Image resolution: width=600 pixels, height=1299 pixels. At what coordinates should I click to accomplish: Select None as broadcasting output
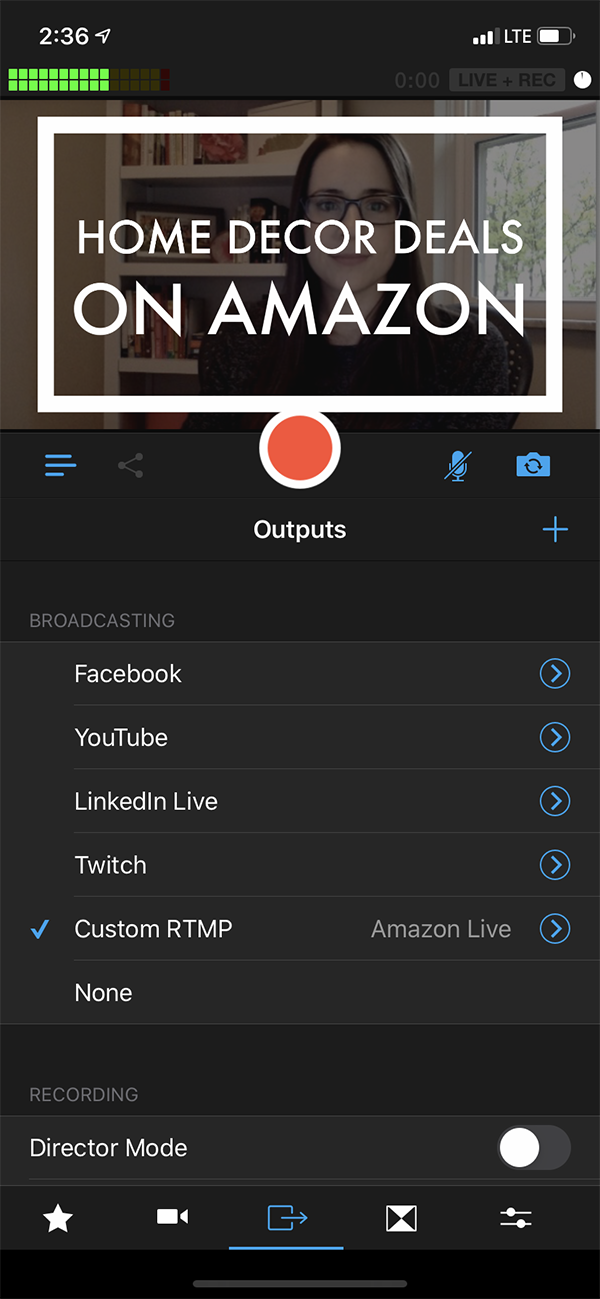pos(104,993)
